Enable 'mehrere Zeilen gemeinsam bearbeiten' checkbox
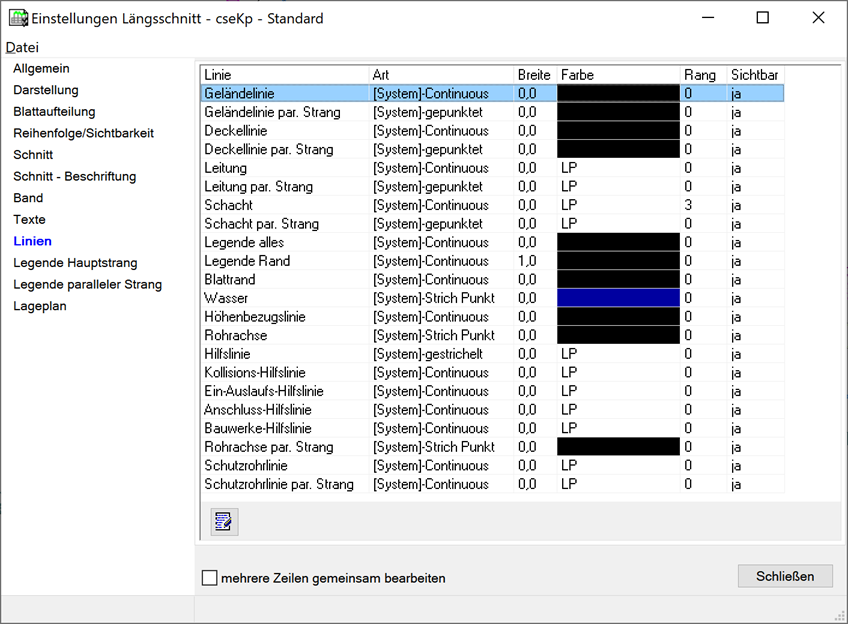Viewport: 848px width, 624px height. 209,578
